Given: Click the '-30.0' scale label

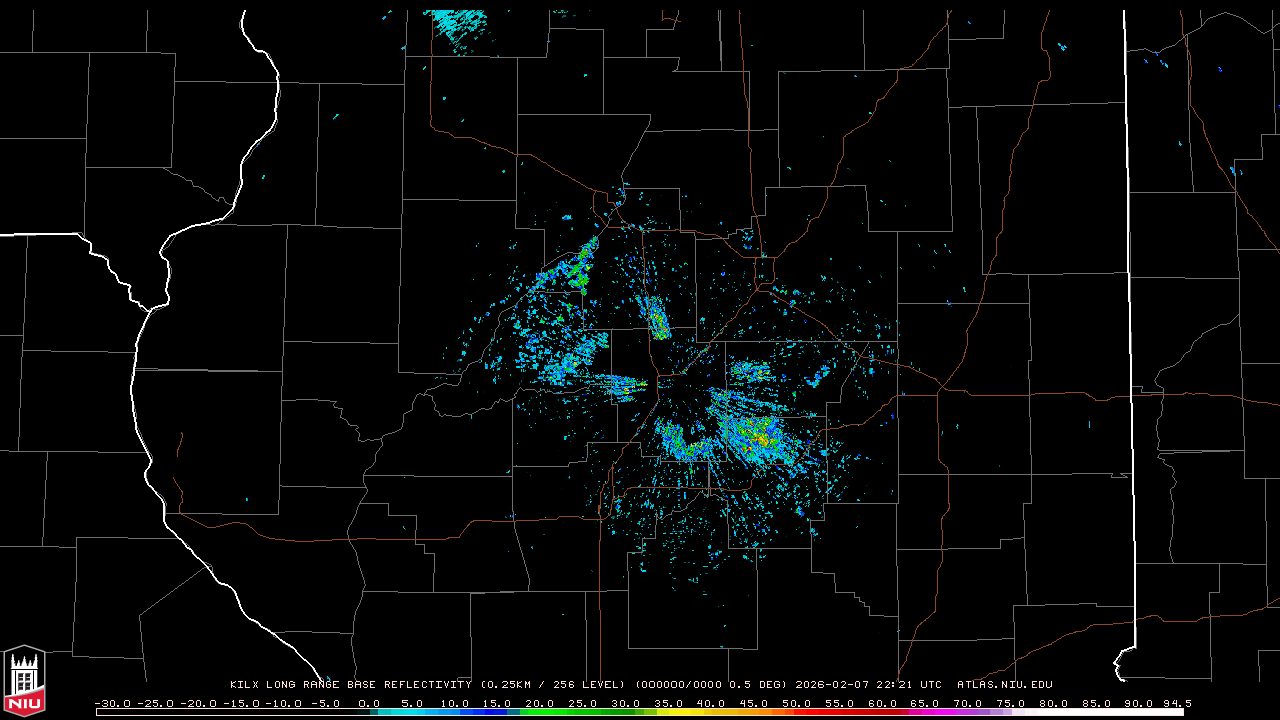Looking at the screenshot, I should (112, 703).
